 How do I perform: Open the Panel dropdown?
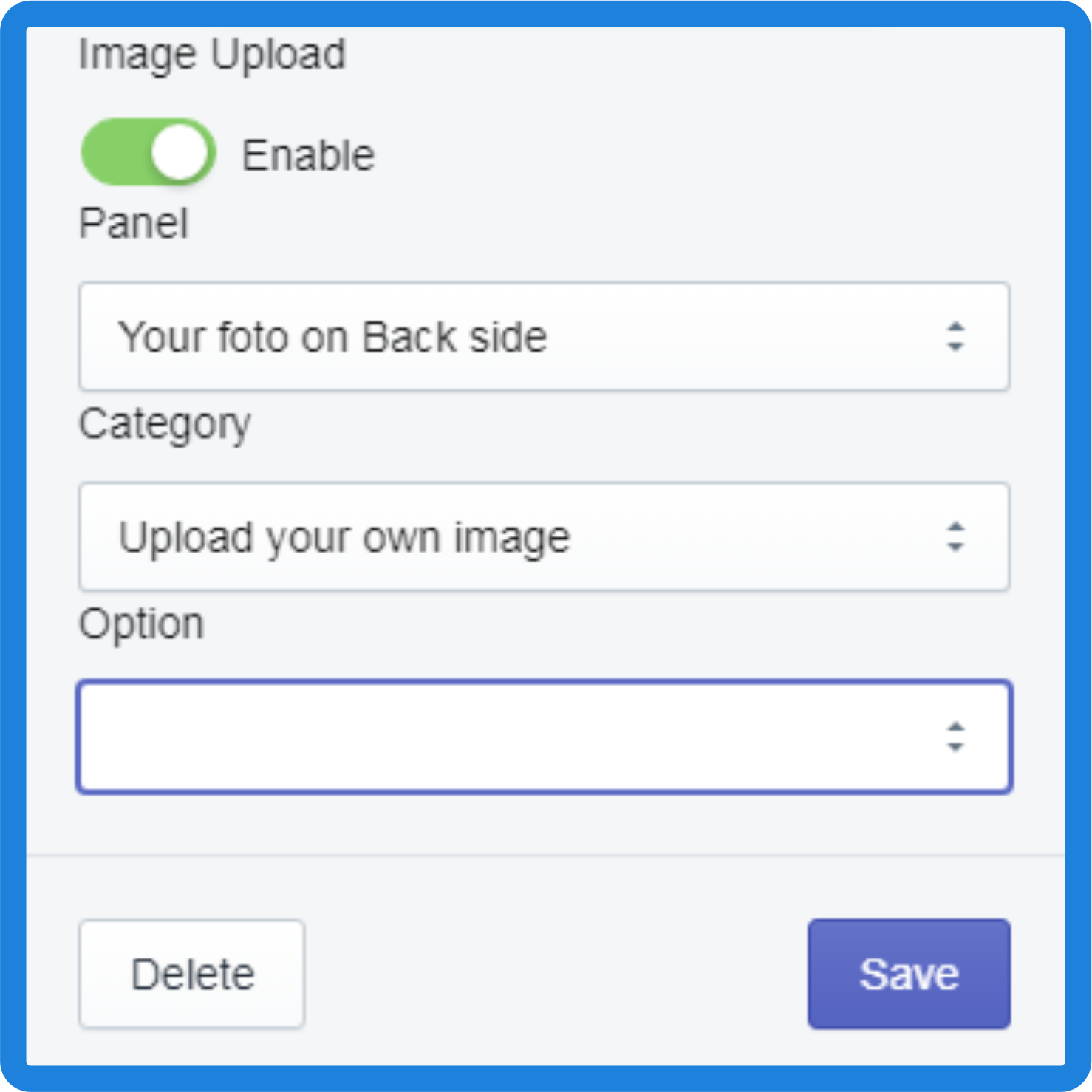545,336
